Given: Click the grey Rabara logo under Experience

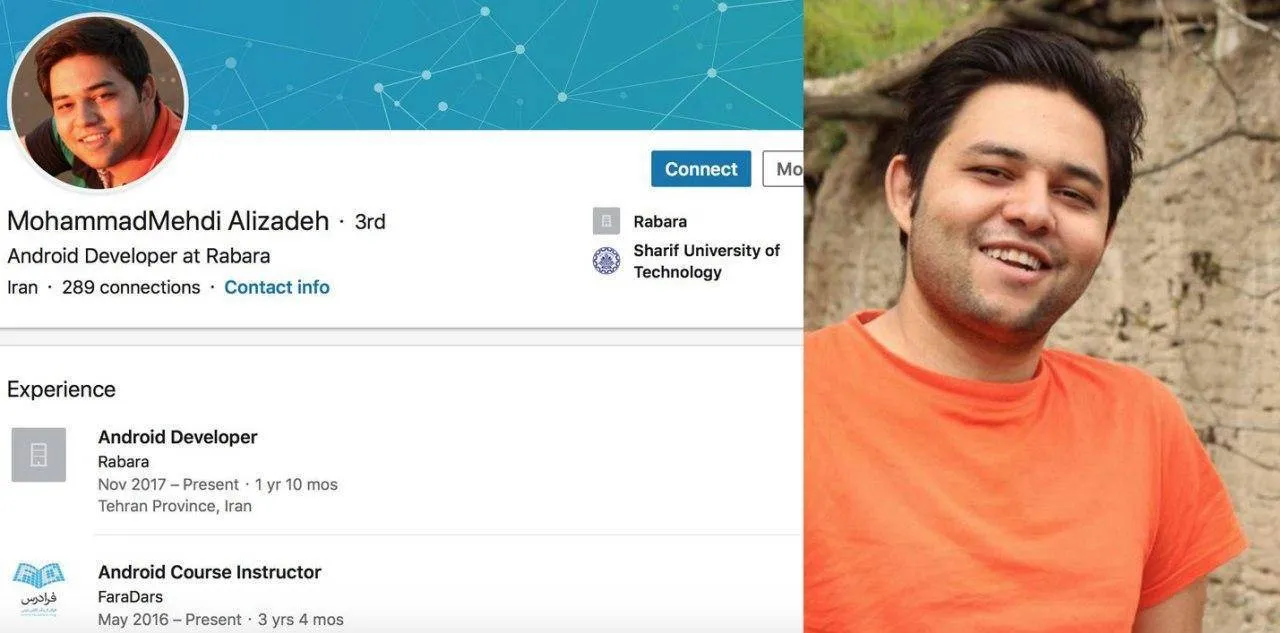Looking at the screenshot, I should click(39, 455).
